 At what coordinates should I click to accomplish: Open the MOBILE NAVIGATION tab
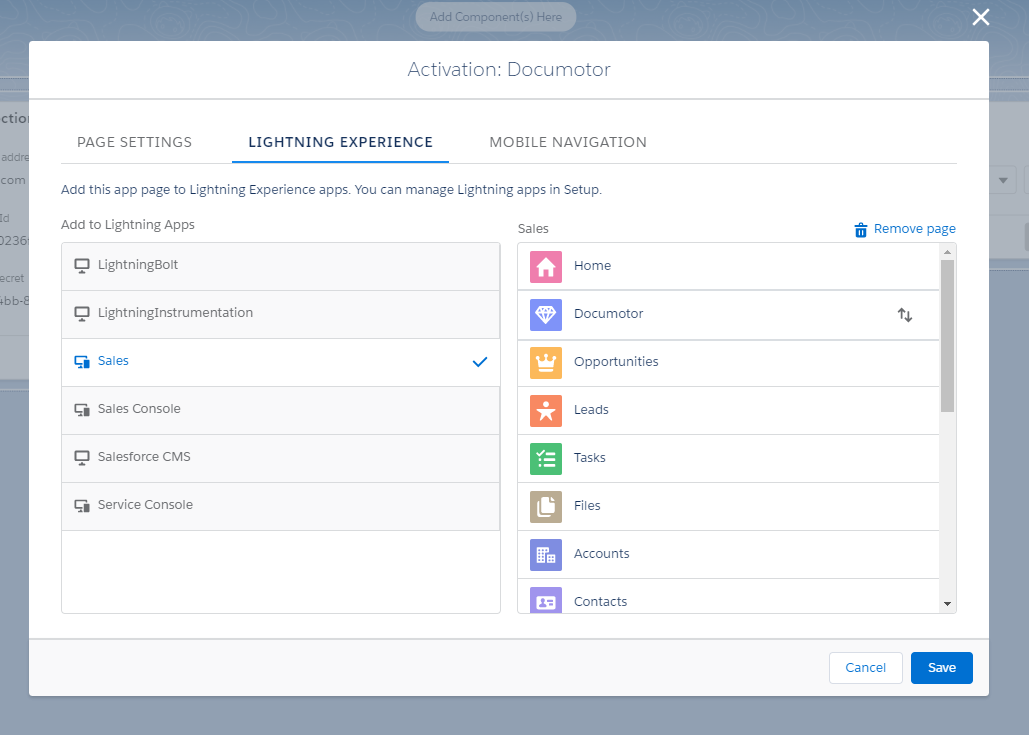(567, 142)
